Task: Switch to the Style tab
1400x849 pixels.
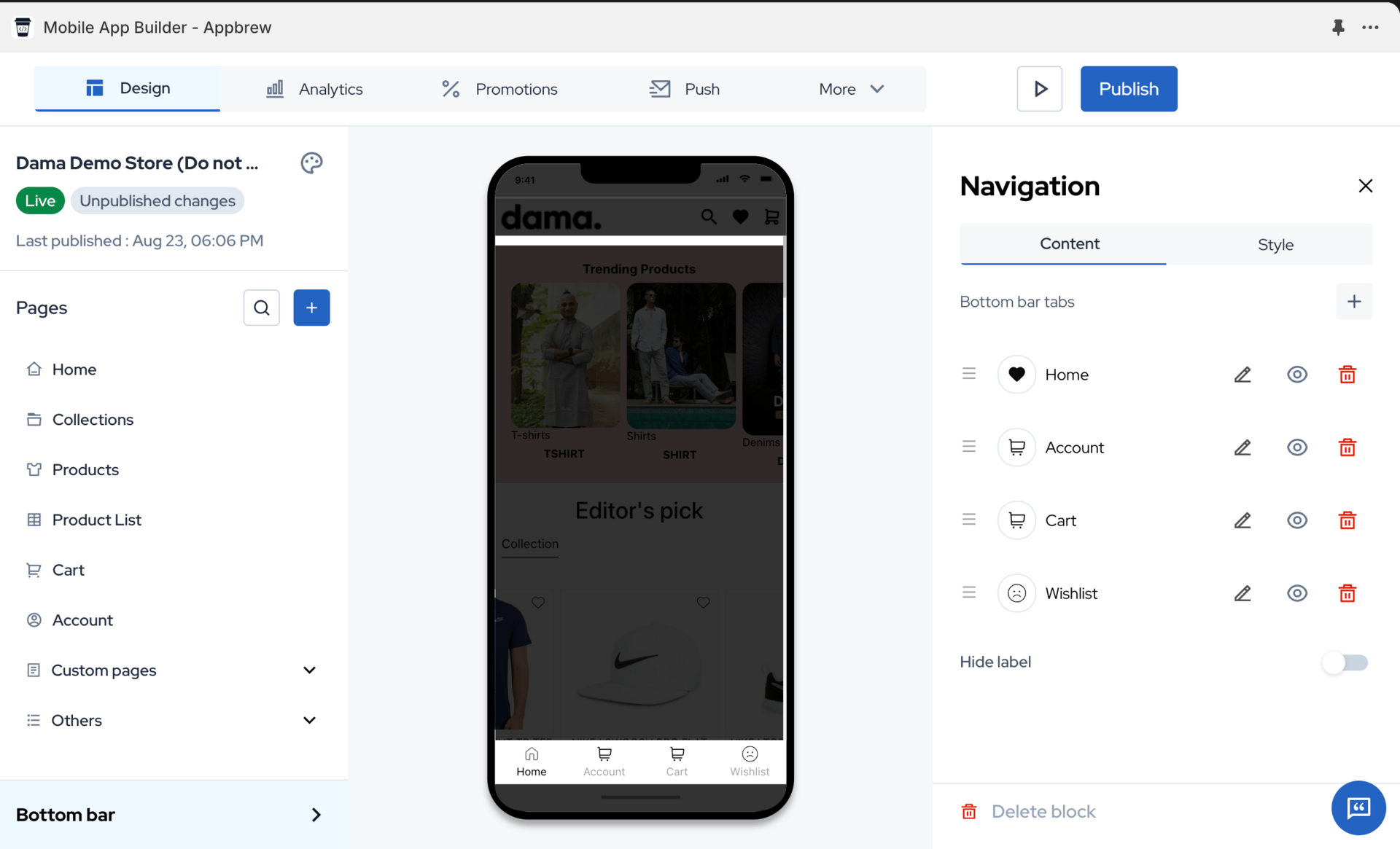Action: pyautogui.click(x=1275, y=245)
